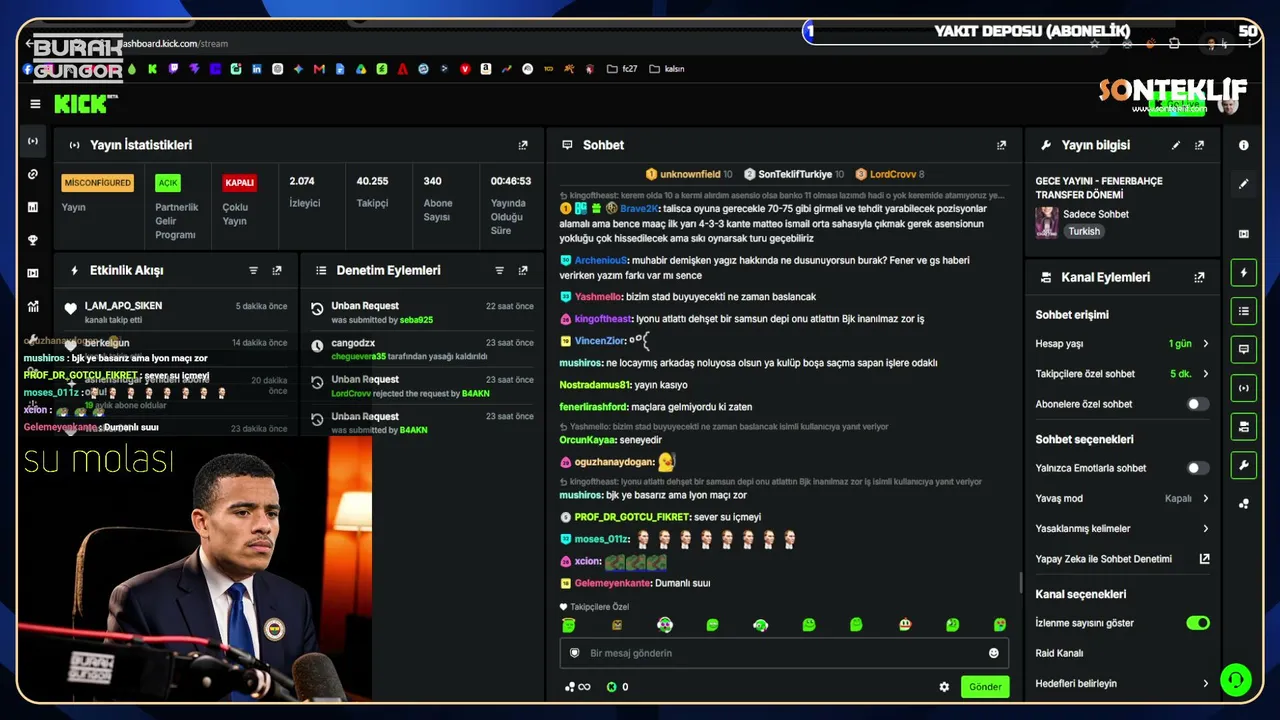Screen dimensions: 1280x720
Task: Click ArcheniouS username in chat
Action: [600, 260]
